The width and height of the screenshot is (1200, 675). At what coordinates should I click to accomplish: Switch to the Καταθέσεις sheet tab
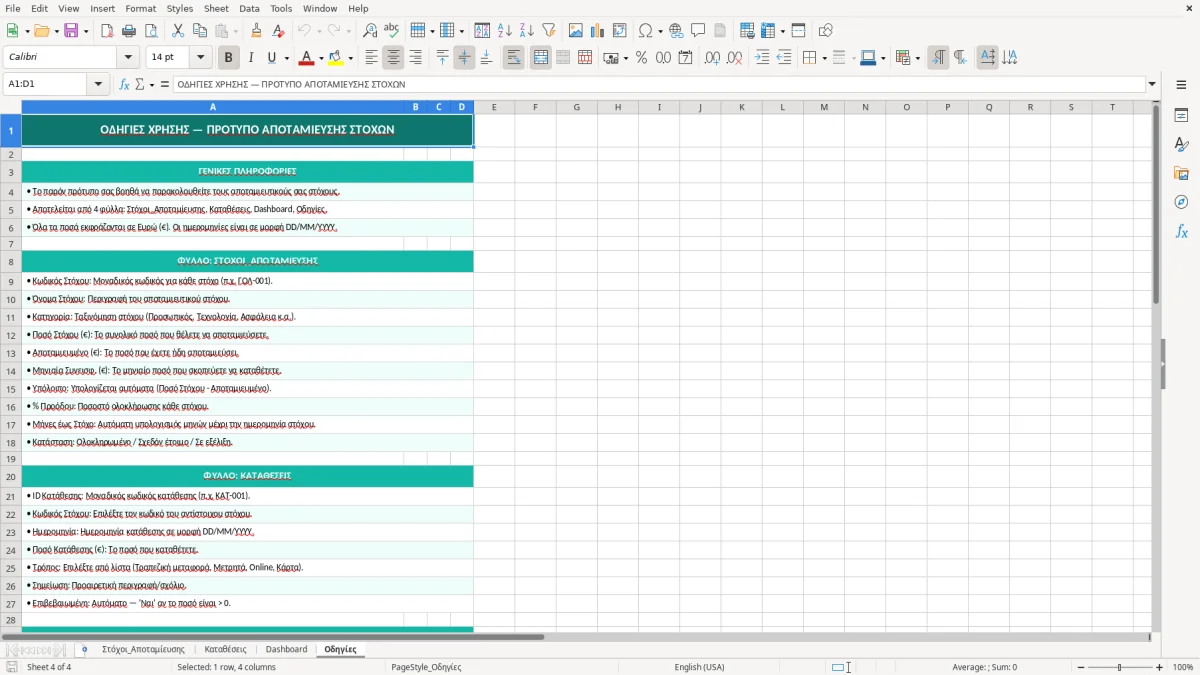click(x=225, y=649)
